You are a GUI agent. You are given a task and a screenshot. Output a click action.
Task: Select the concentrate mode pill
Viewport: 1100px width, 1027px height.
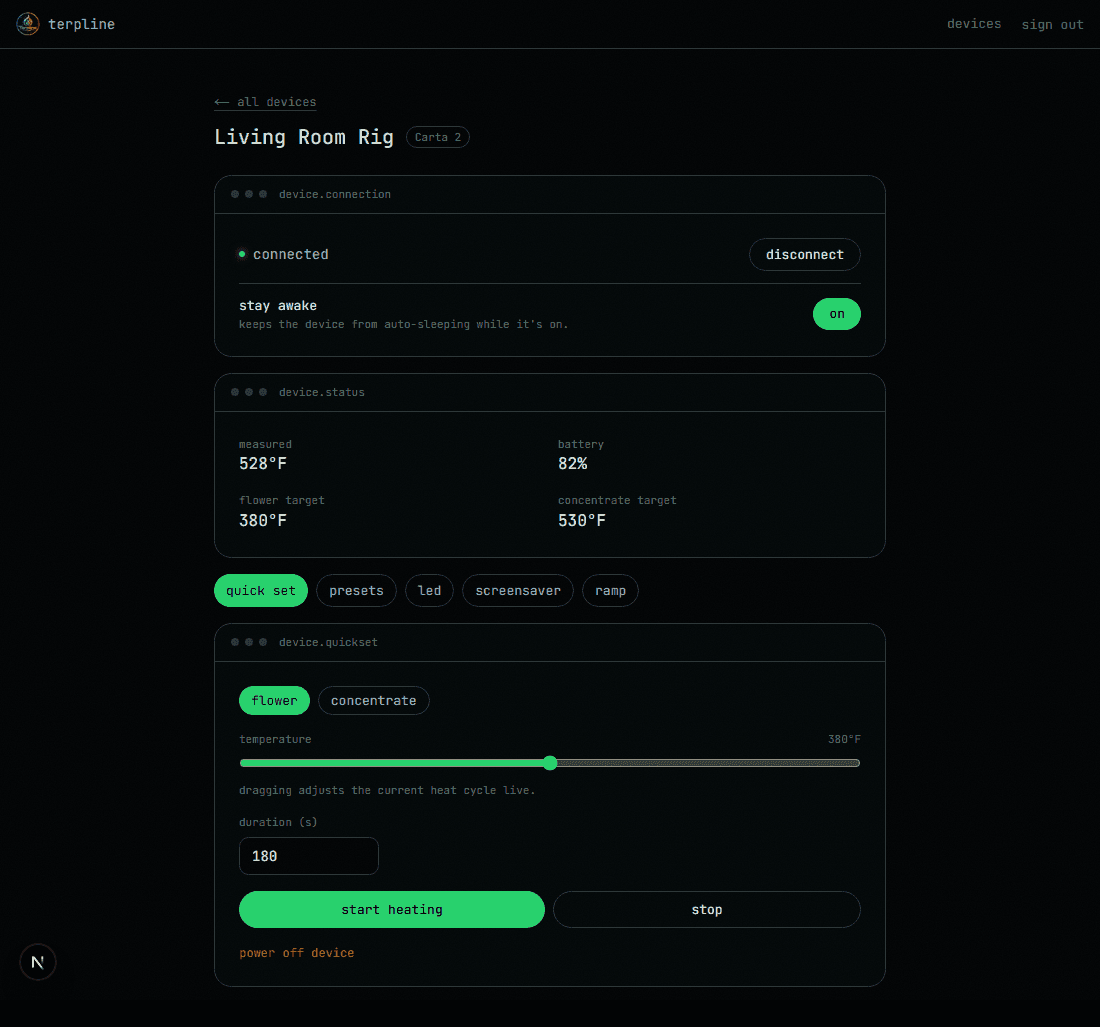point(374,700)
